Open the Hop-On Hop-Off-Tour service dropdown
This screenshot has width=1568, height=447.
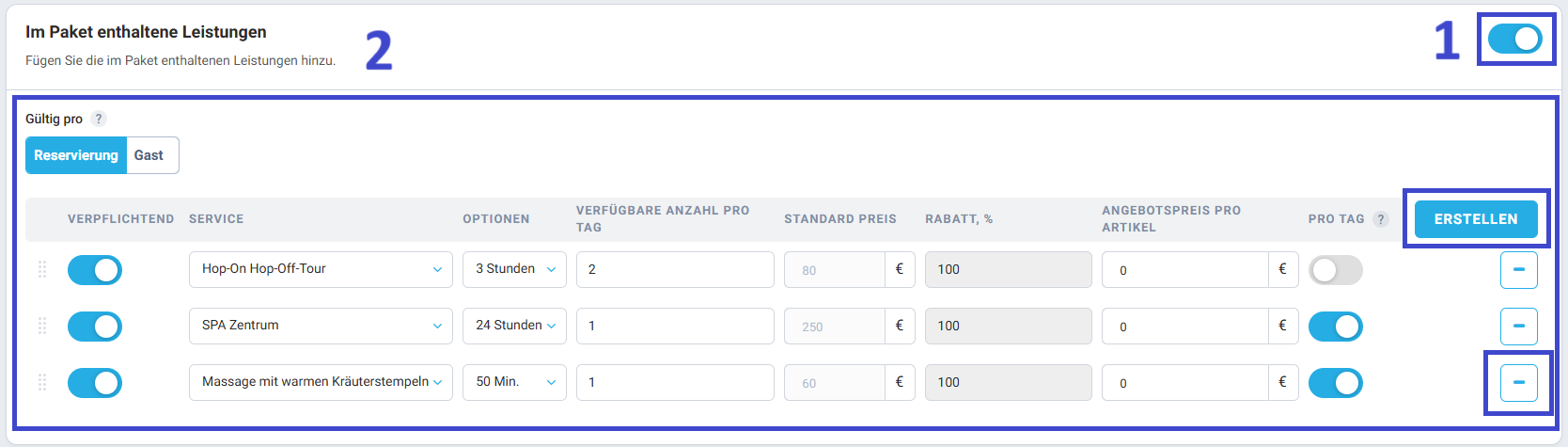click(321, 269)
